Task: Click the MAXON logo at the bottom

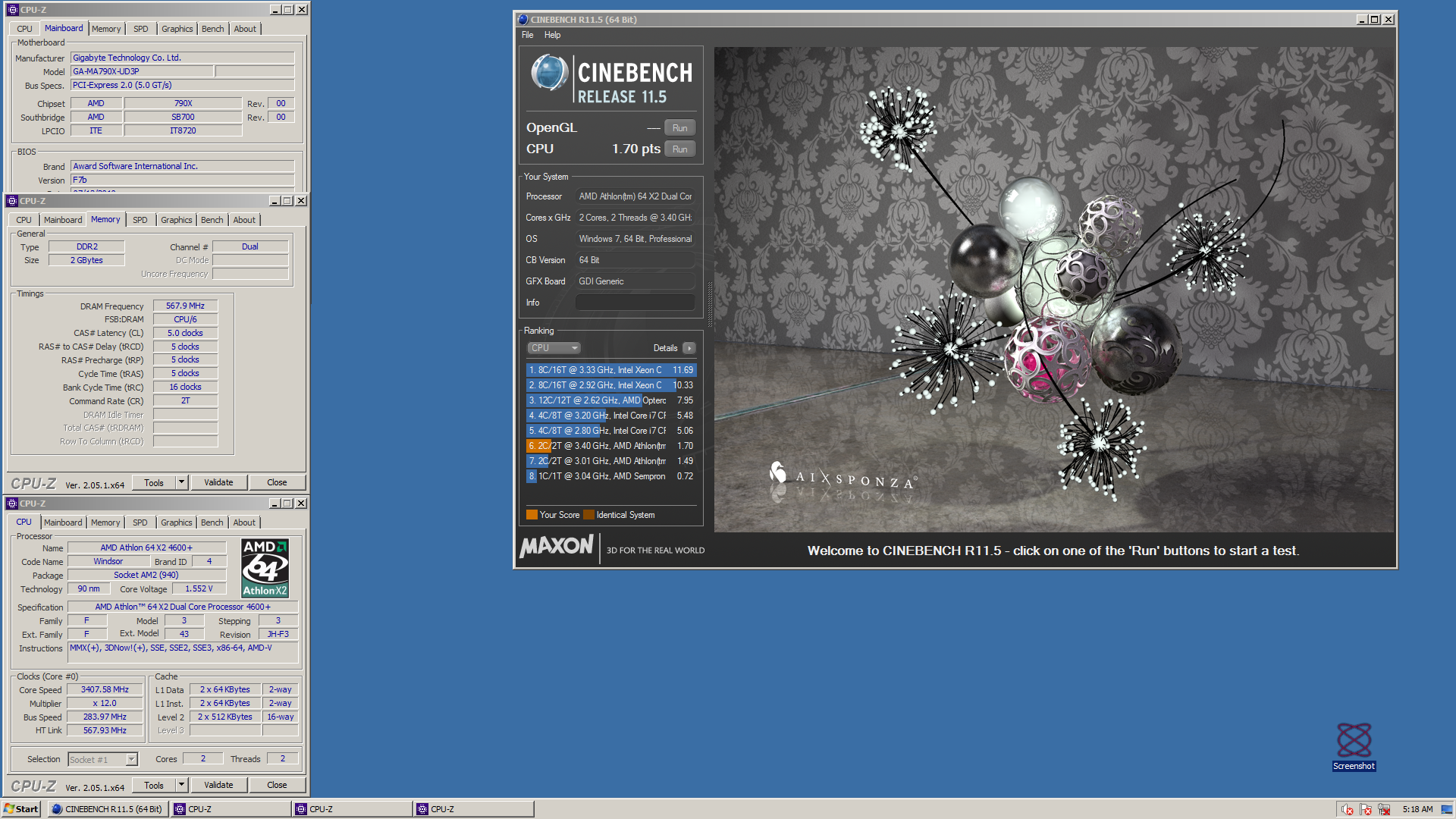Action: 557,546
